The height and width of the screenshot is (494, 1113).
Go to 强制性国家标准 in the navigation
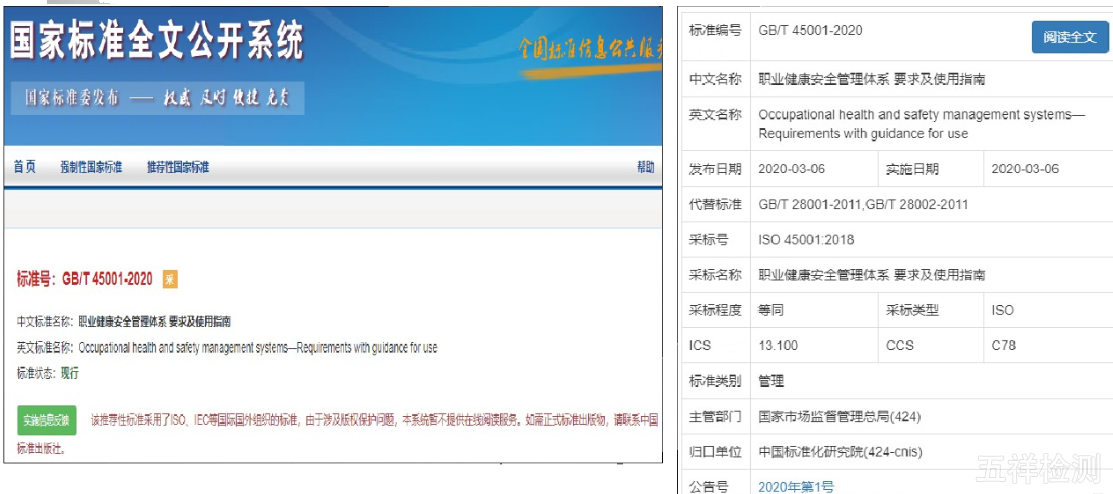point(90,167)
